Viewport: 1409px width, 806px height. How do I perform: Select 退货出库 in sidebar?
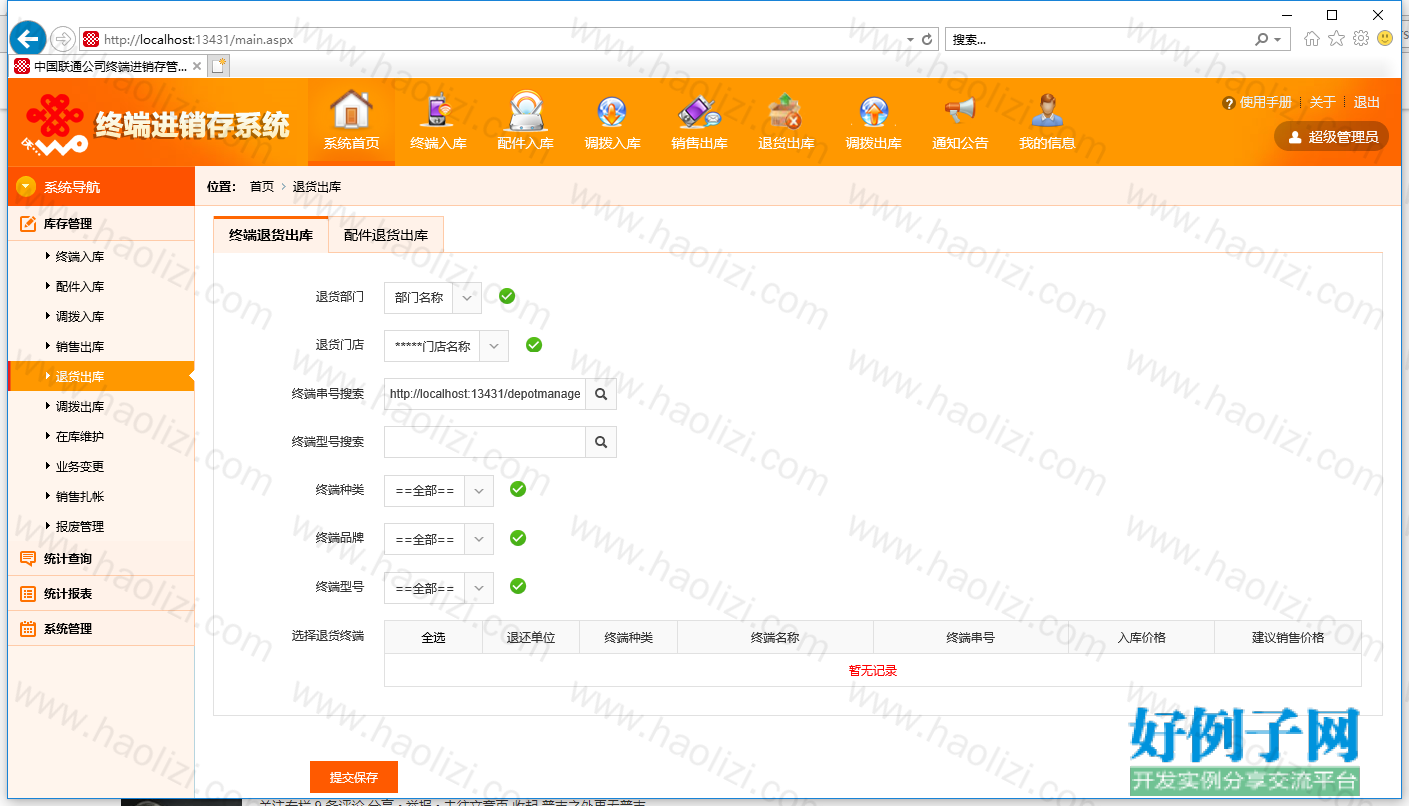pos(101,376)
